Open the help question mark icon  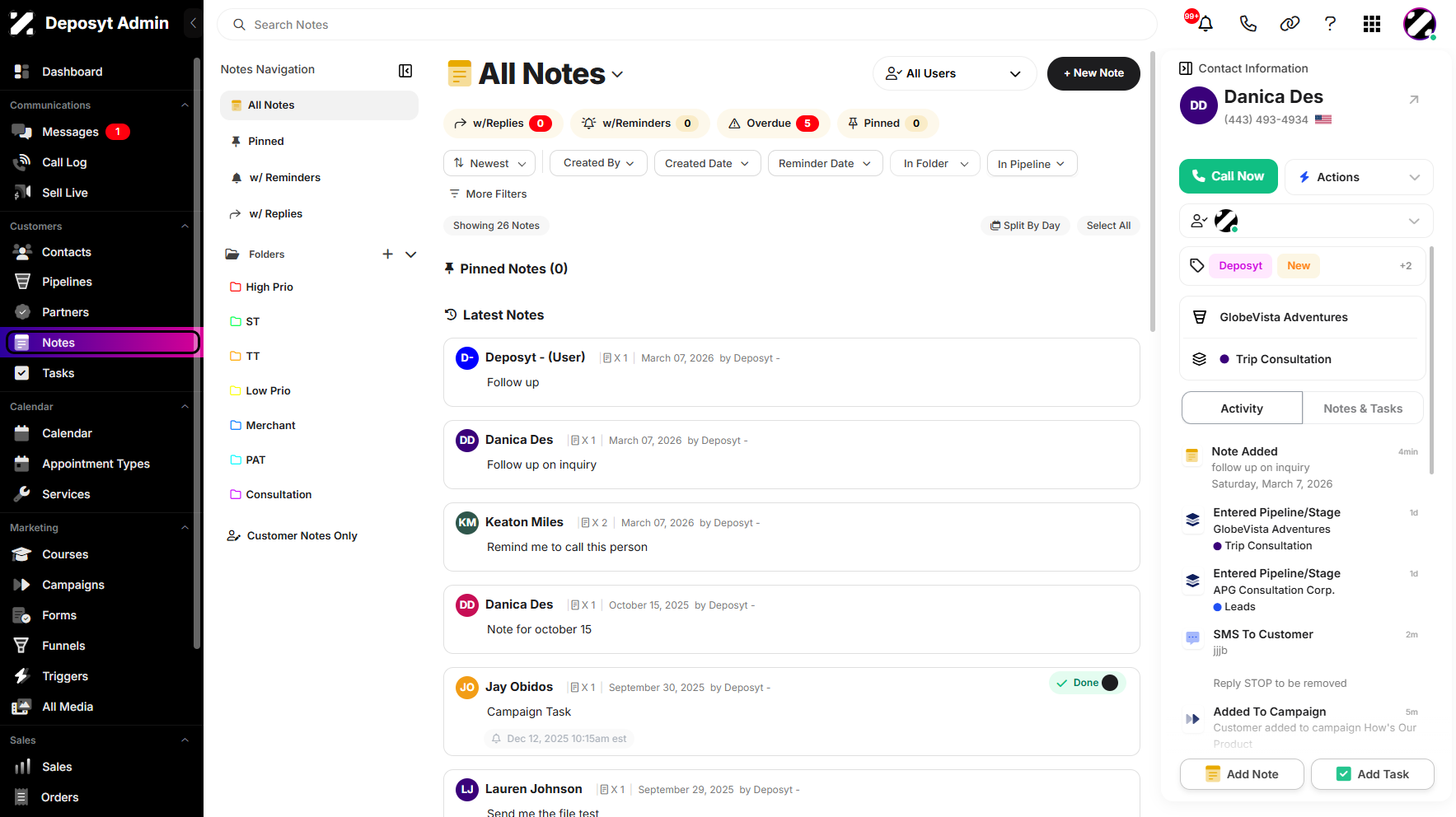click(x=1330, y=24)
